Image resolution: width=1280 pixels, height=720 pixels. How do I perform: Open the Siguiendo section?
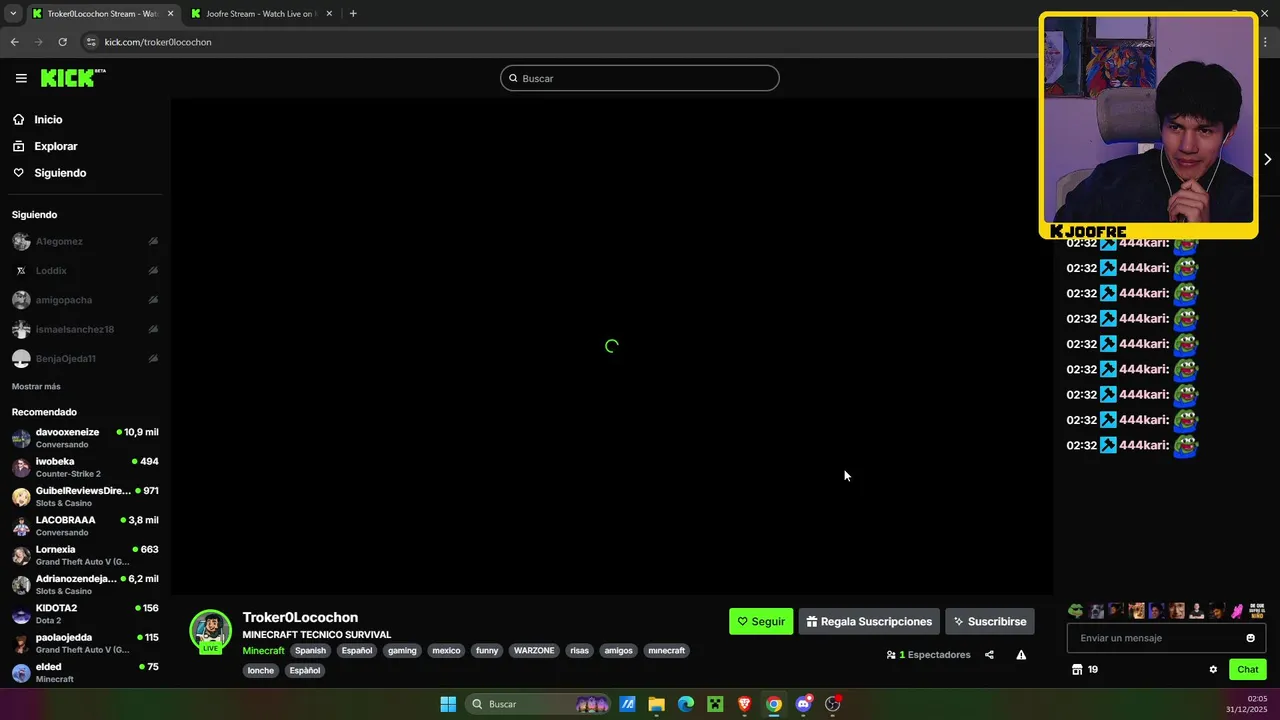[x=60, y=173]
